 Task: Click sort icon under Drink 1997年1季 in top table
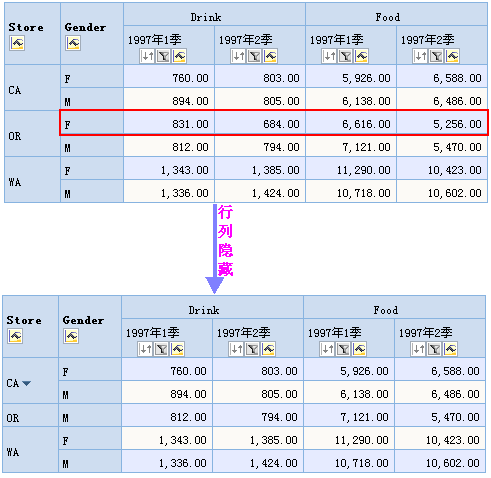coord(147,56)
